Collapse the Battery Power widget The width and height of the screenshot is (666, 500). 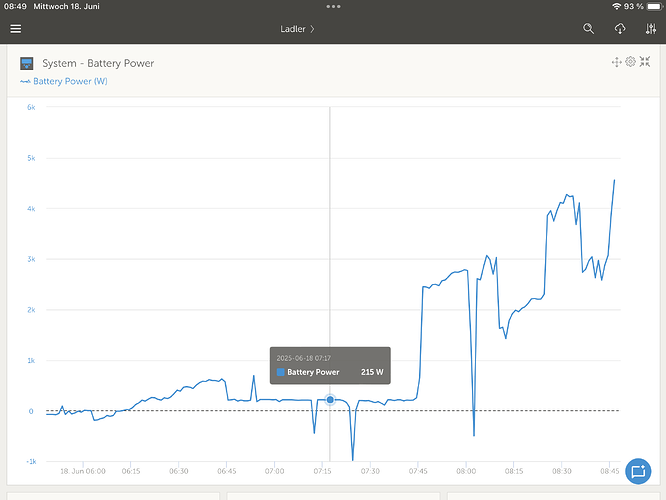[x=644, y=62]
